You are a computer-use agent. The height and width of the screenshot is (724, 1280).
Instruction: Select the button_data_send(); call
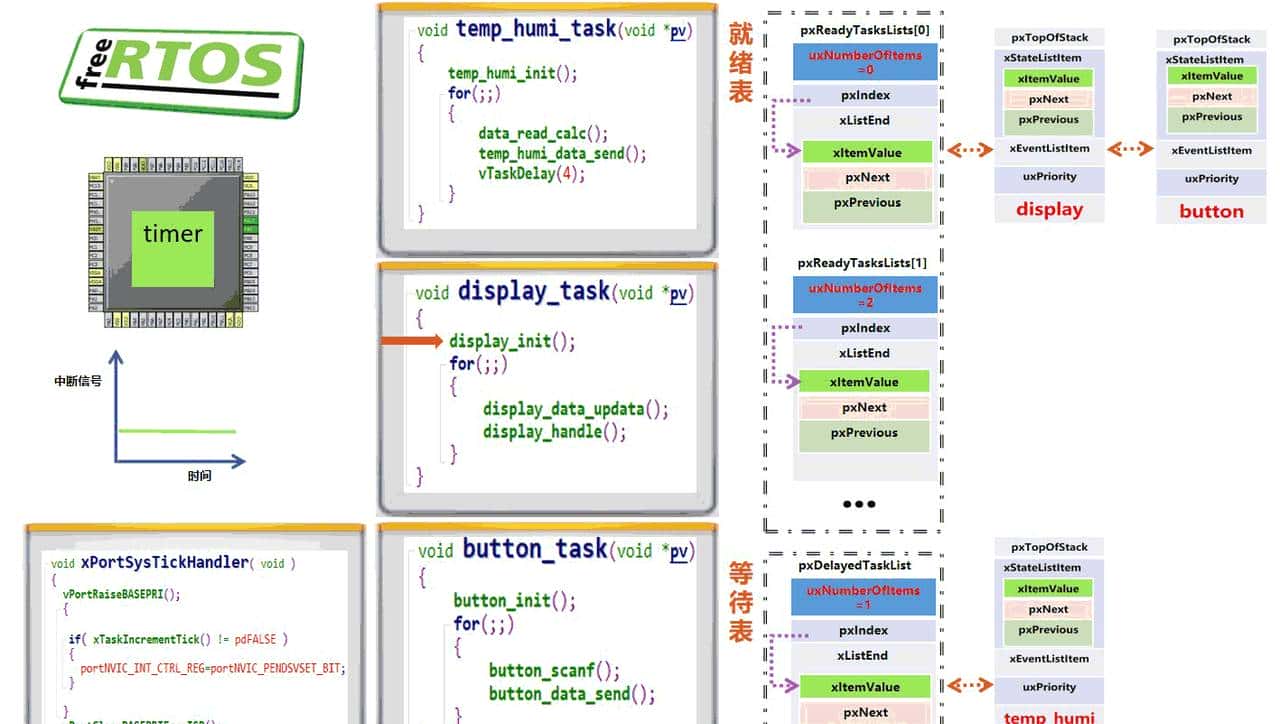click(572, 694)
